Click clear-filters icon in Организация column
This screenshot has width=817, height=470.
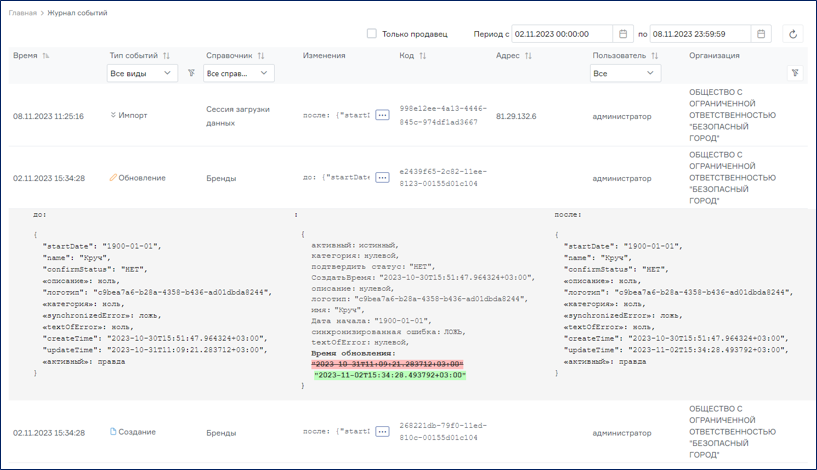(x=794, y=73)
